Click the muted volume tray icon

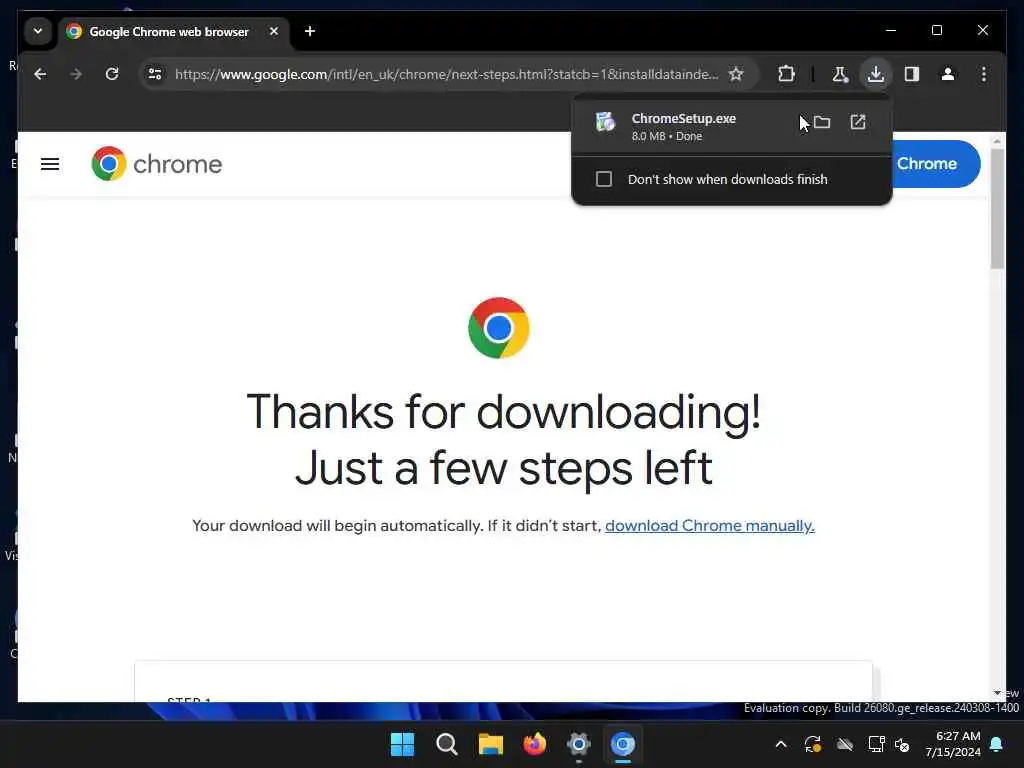point(903,744)
